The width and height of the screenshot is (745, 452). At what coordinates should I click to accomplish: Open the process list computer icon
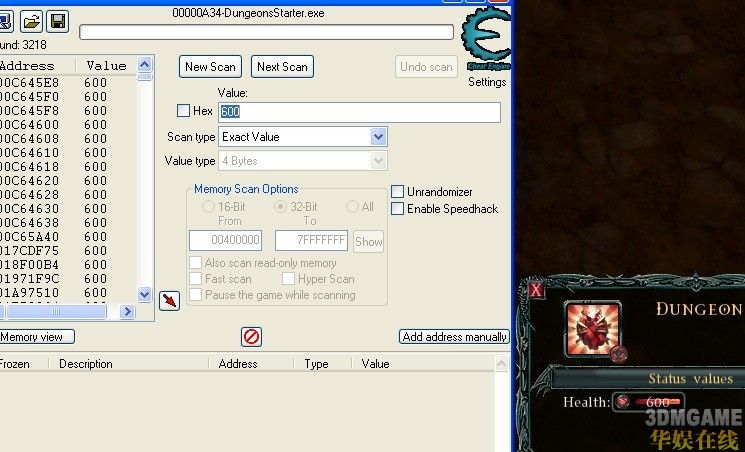pyautogui.click(x=6, y=21)
